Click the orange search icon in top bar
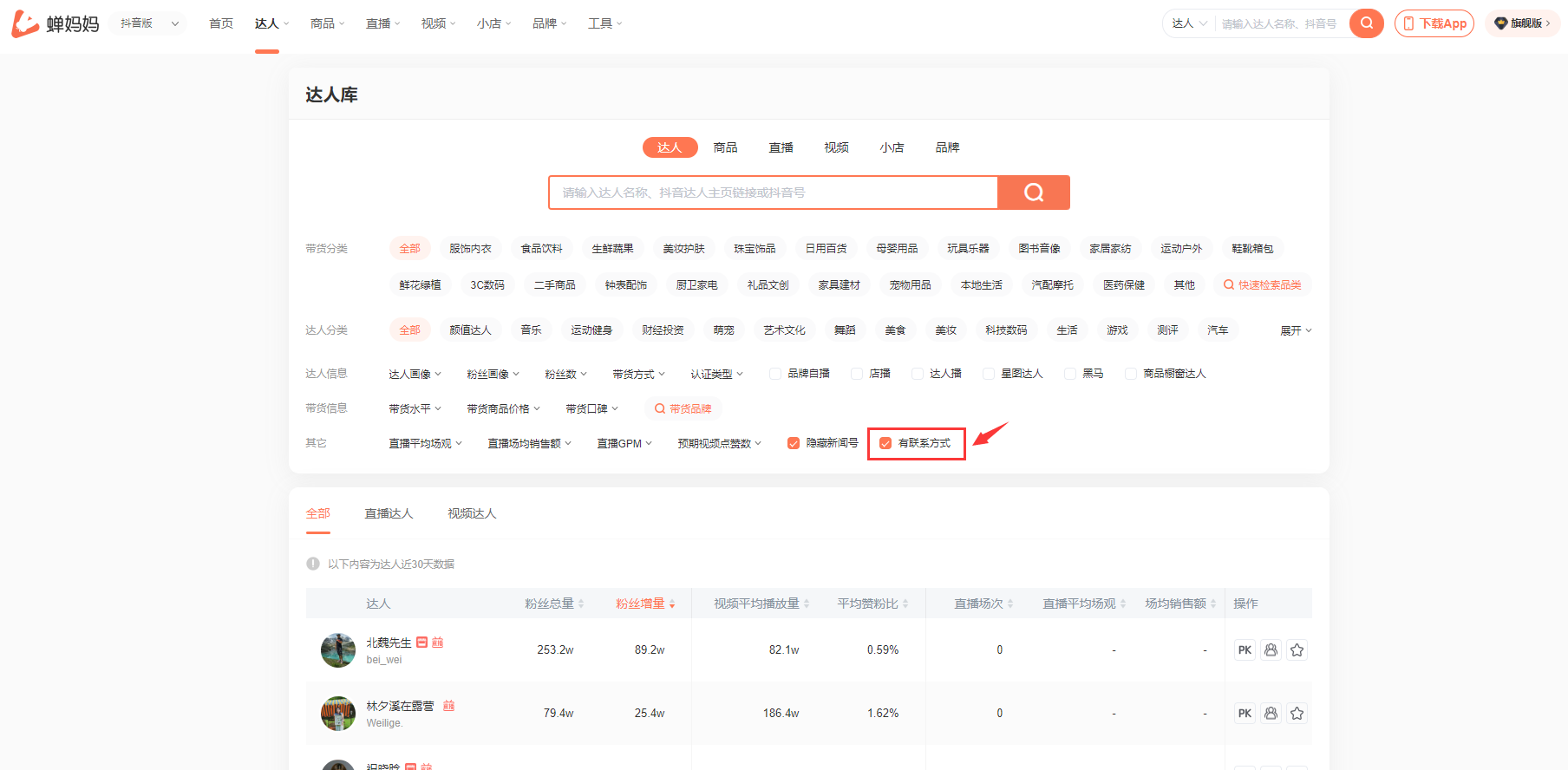The height and width of the screenshot is (770, 1568). coord(1367,23)
